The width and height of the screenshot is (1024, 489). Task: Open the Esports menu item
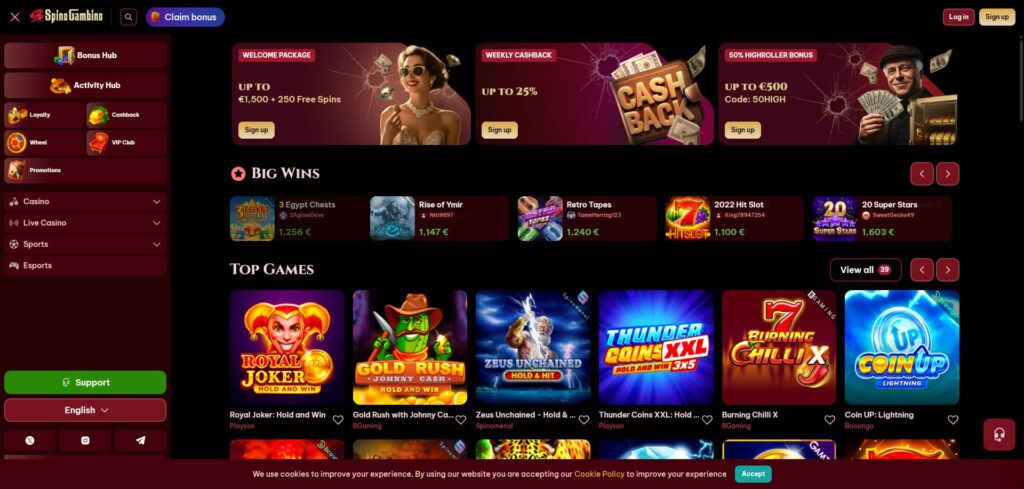pos(86,265)
